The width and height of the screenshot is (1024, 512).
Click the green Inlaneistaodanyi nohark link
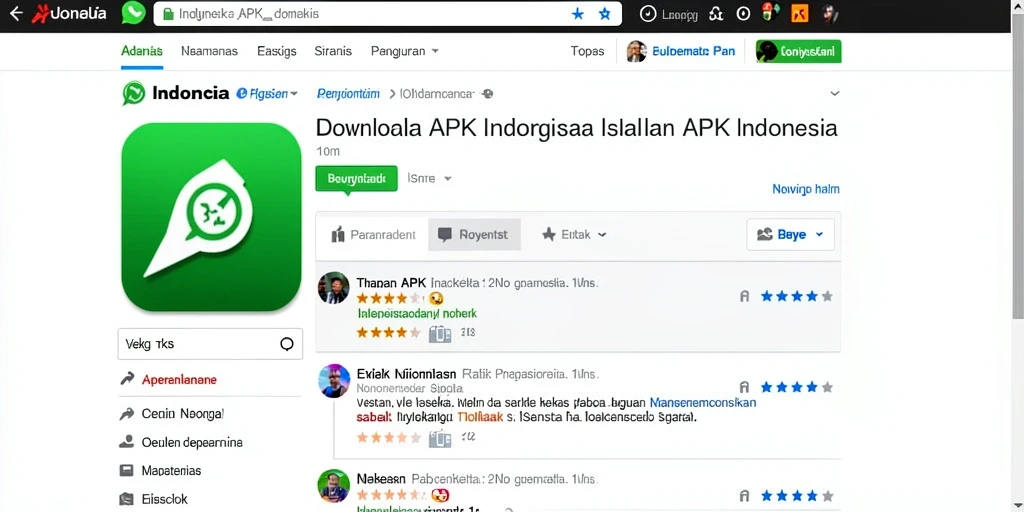[x=417, y=314]
